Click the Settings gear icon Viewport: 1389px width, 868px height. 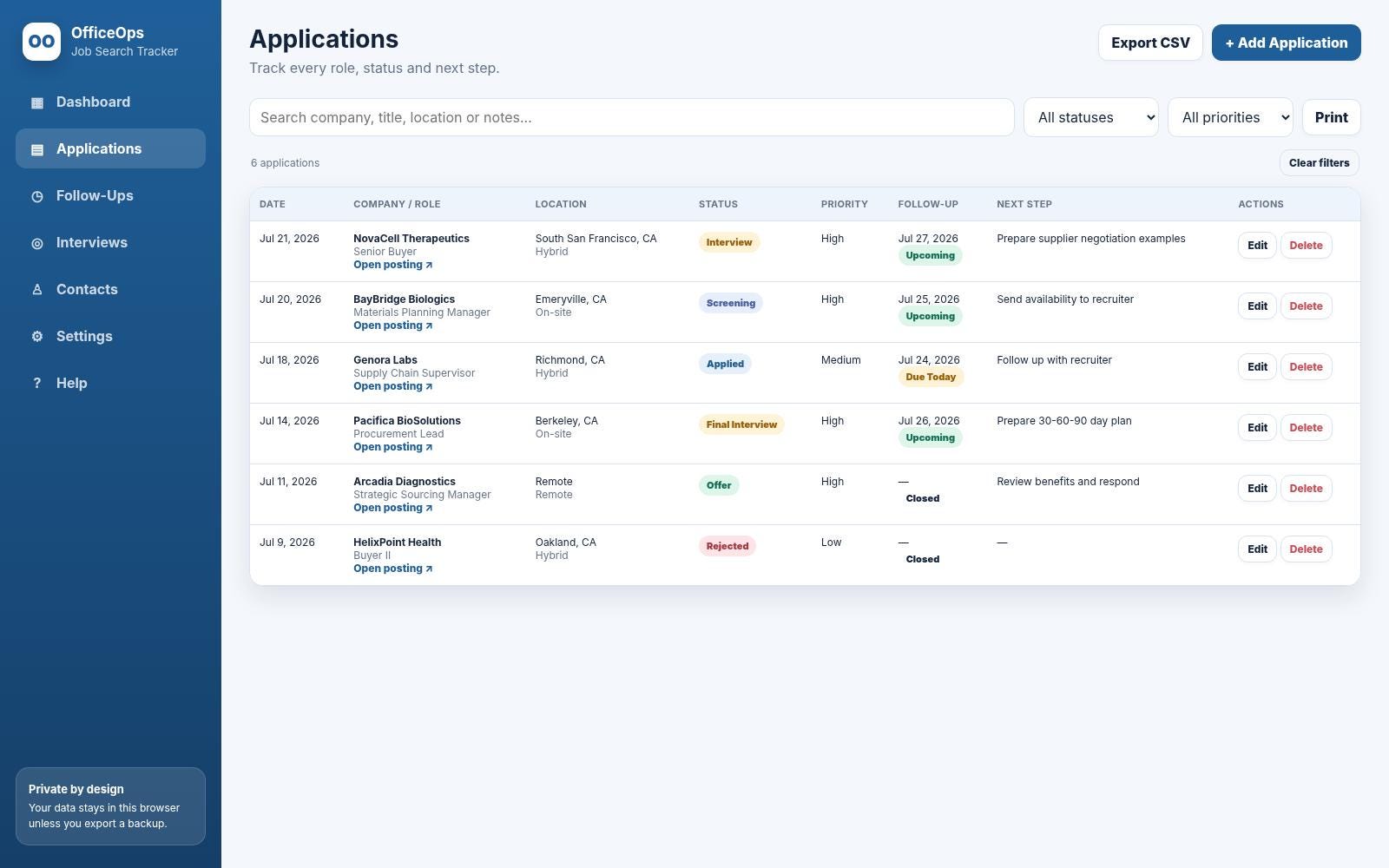(37, 337)
